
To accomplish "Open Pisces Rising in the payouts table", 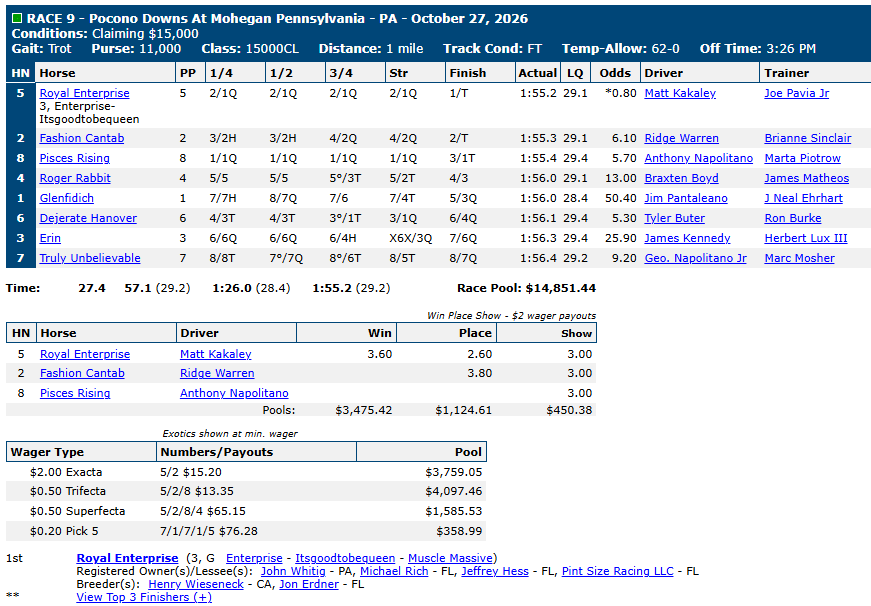I will click(x=75, y=393).
